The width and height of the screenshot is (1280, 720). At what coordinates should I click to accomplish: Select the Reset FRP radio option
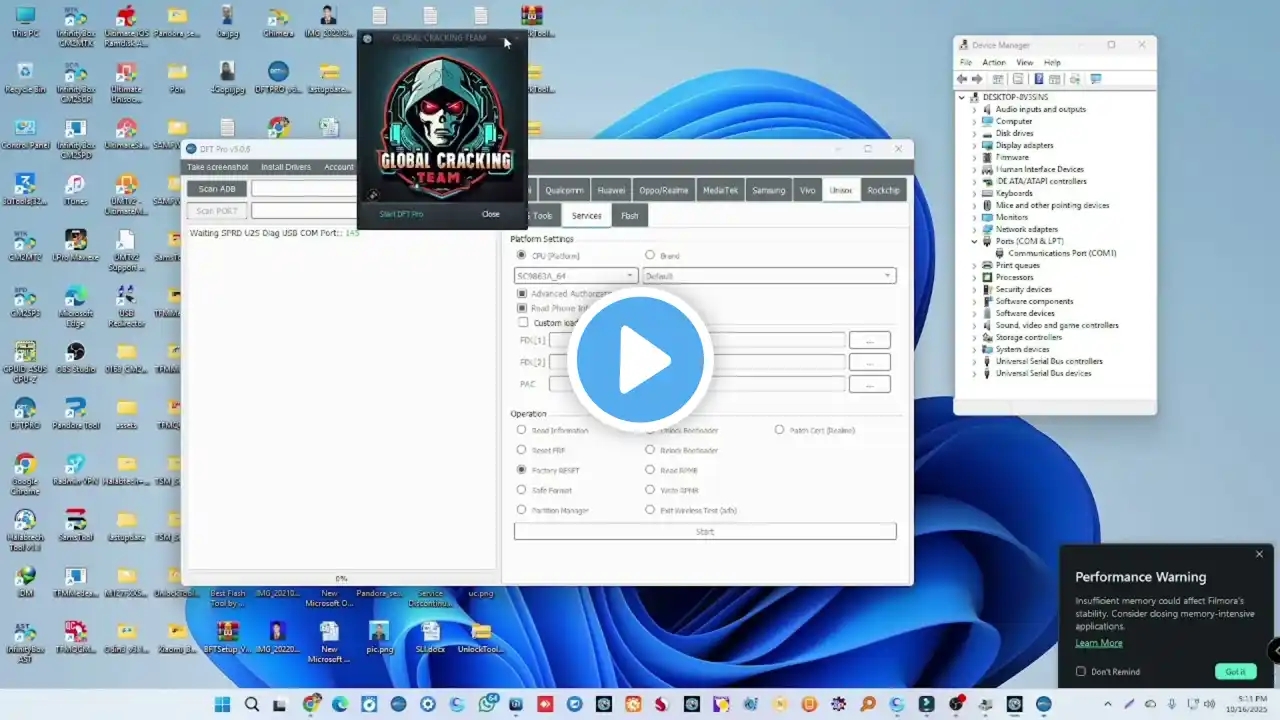click(x=521, y=450)
